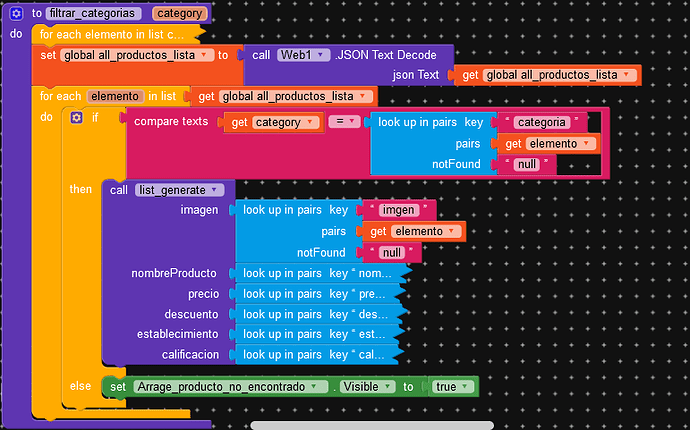Click the gear icon on filtrar_categorias procedure block
The height and width of the screenshot is (430, 690).
point(17,14)
